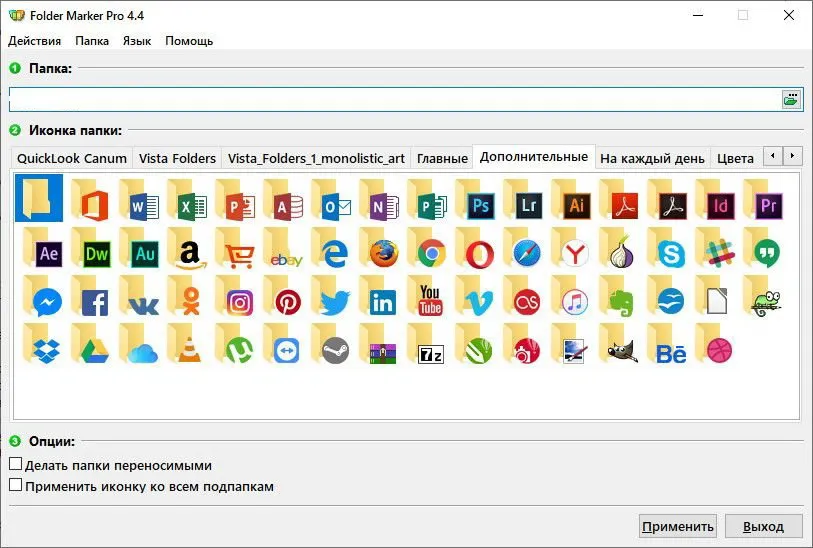Choose the PowerPoint folder icon
This screenshot has width=813, height=548.
point(235,201)
